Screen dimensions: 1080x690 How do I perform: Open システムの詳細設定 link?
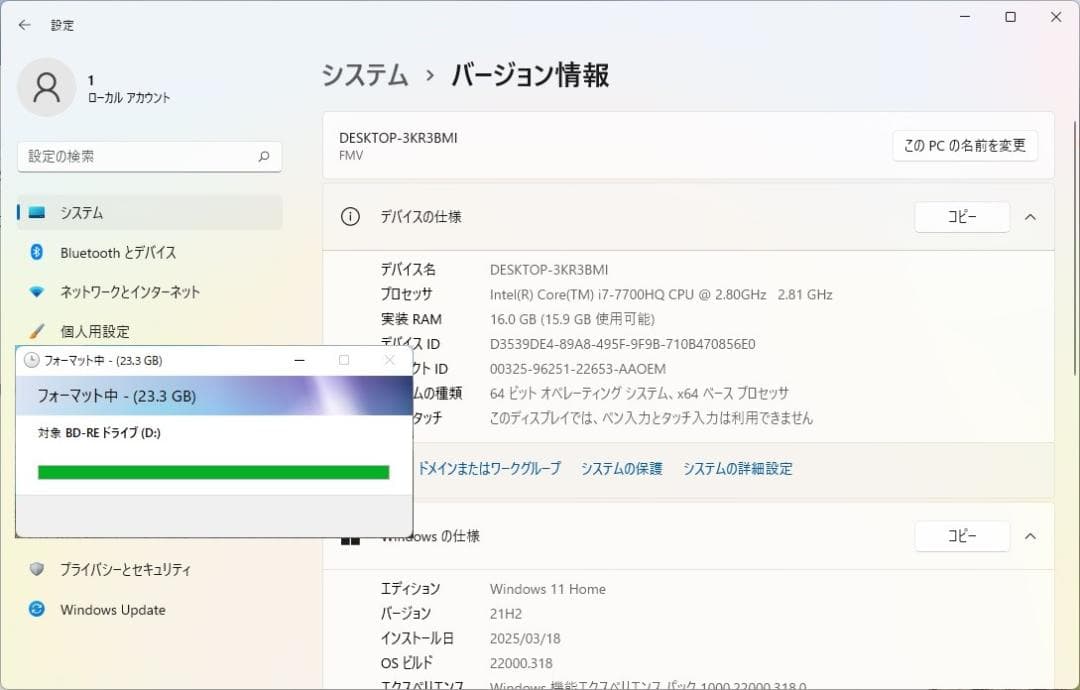point(737,468)
